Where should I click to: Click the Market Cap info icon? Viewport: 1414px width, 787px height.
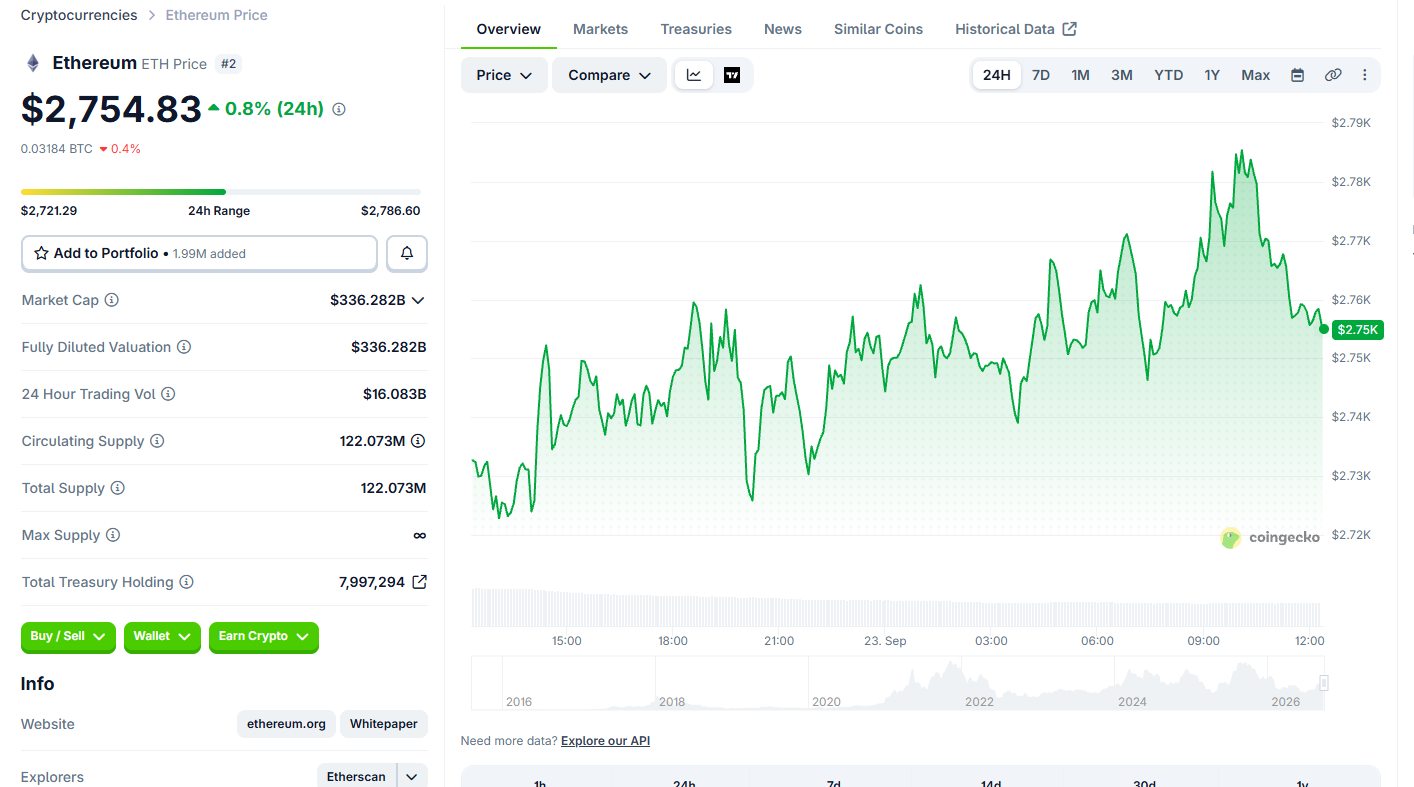coord(112,300)
